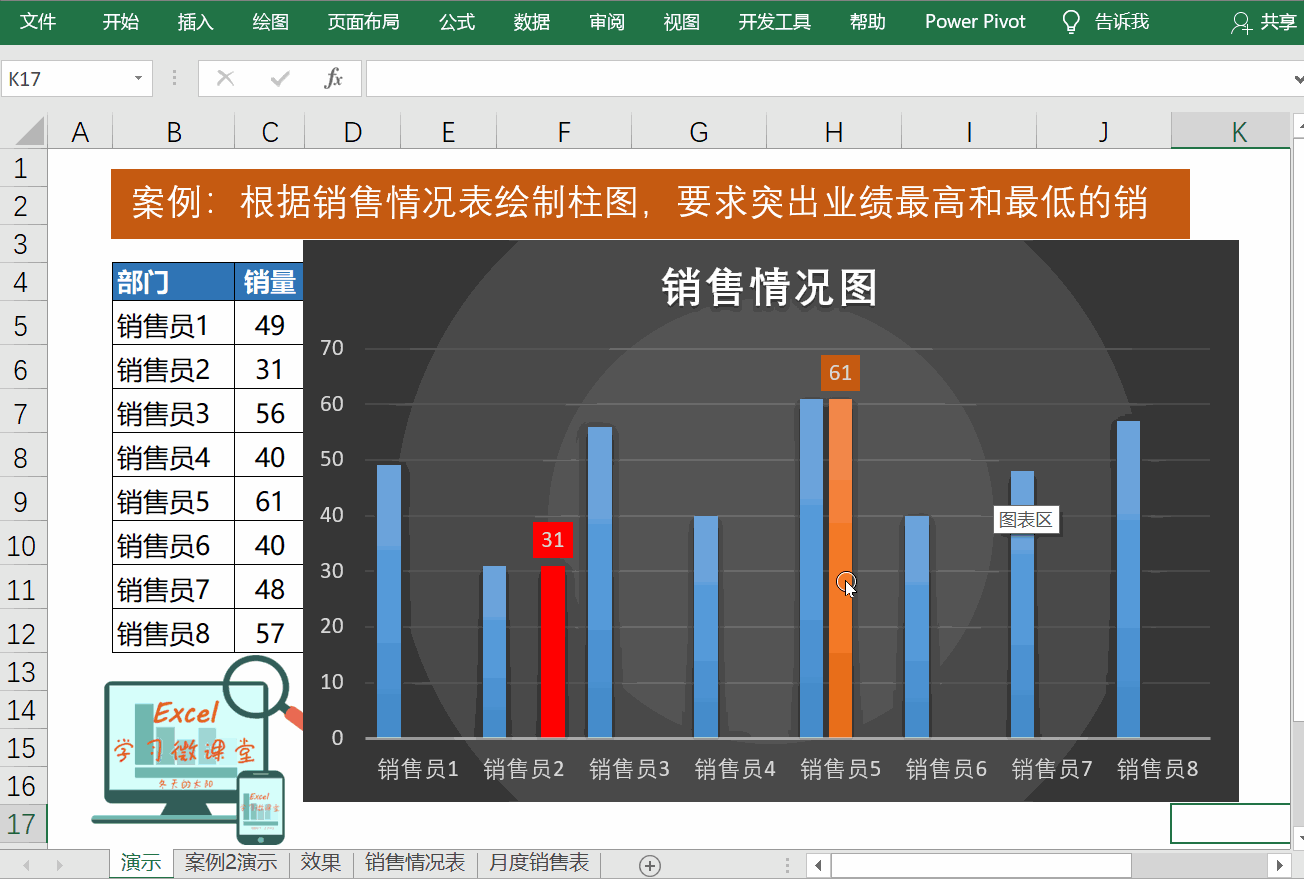Expand the formula bar chevron
Screen dimensions: 1304x879
(x=1297, y=78)
